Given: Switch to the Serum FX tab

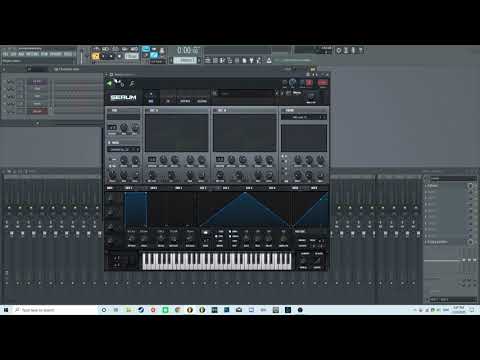Looking at the screenshot, I should (168, 101).
